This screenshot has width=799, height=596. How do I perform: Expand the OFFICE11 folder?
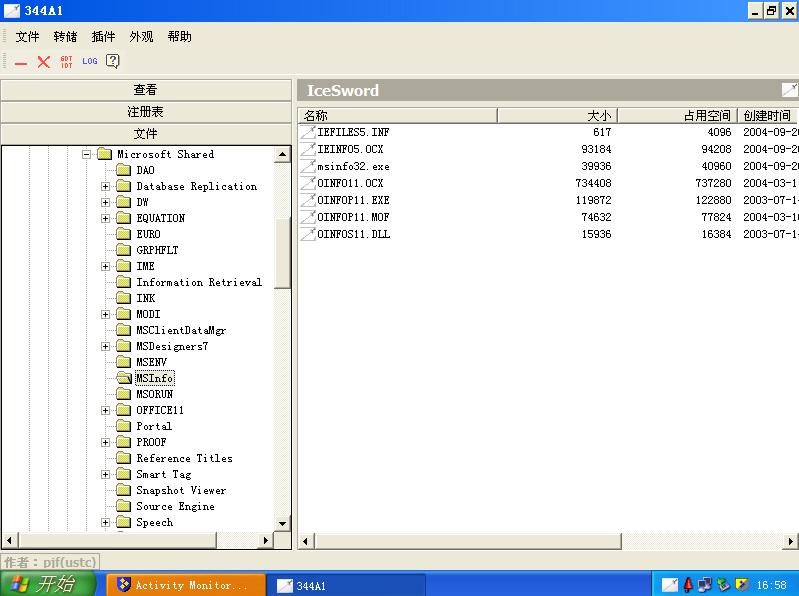click(x=105, y=410)
